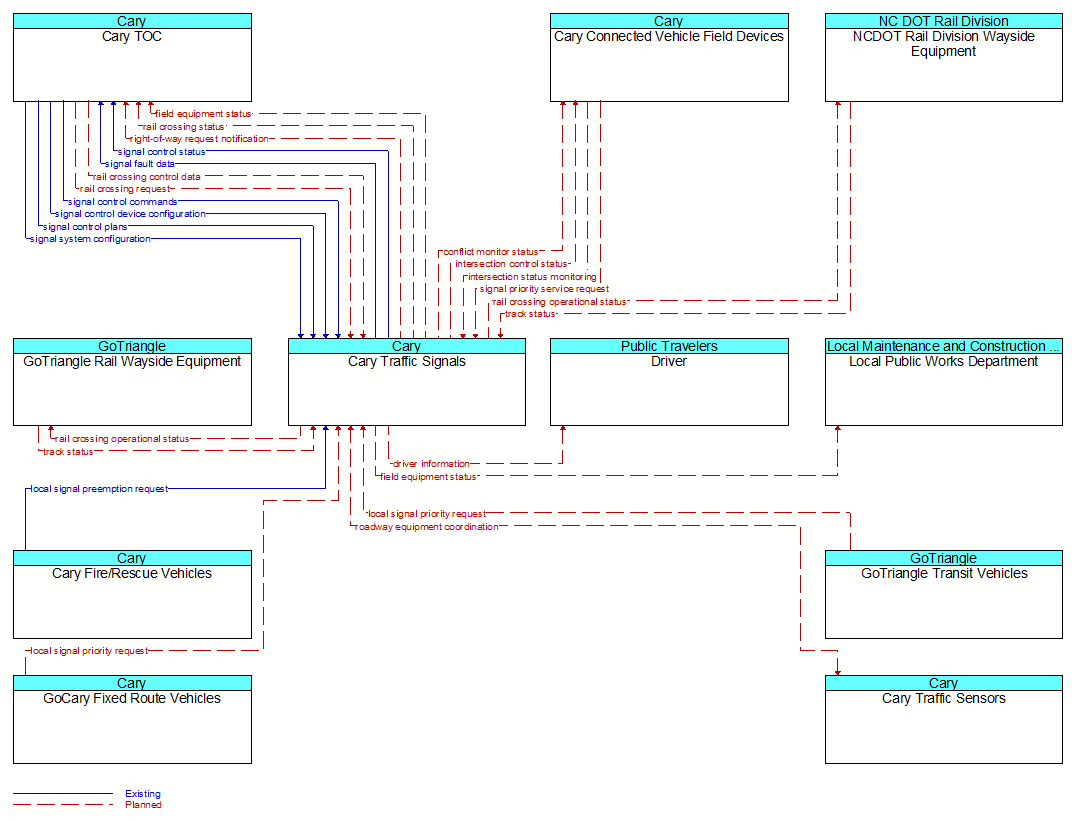Viewport: 1072px width, 822px height.
Task: Click the GoTriangle Rail Wayside Equipment box
Action: (x=132, y=382)
